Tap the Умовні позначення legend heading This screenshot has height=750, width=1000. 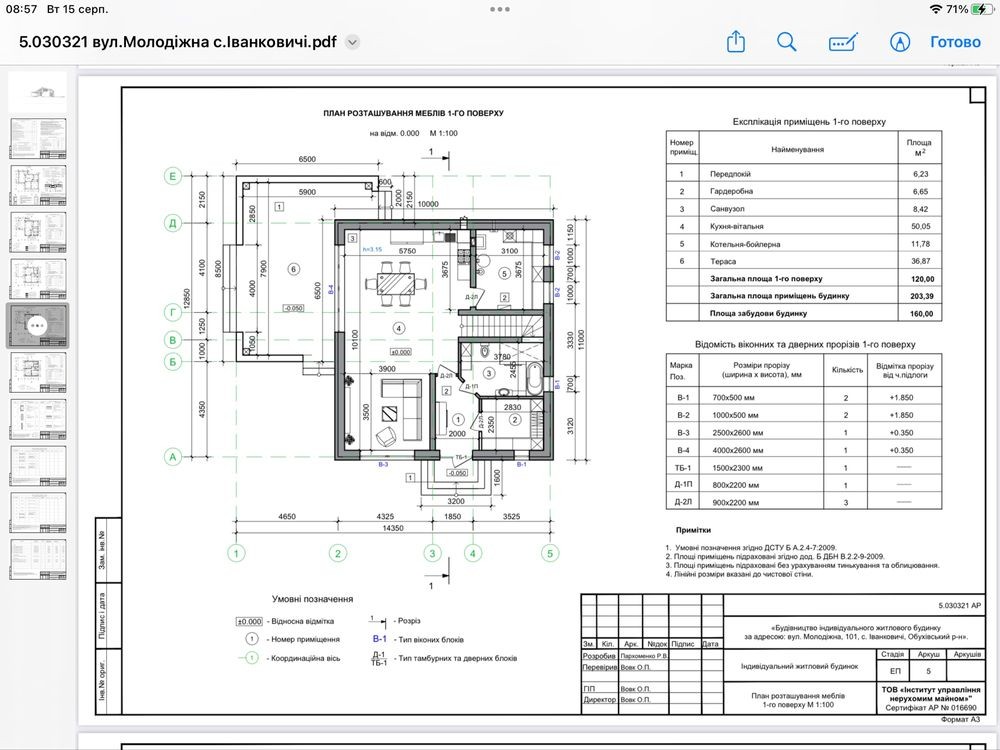(x=312, y=599)
